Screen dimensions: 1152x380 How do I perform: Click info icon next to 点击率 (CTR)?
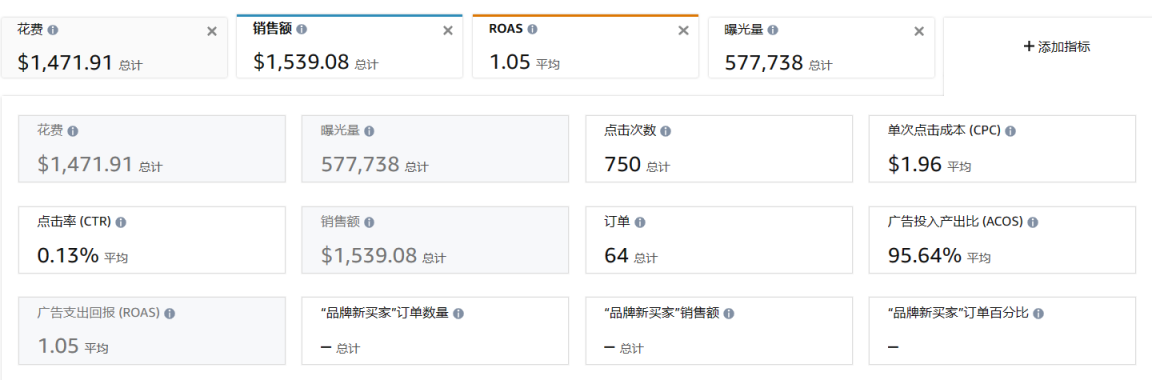coord(121,222)
